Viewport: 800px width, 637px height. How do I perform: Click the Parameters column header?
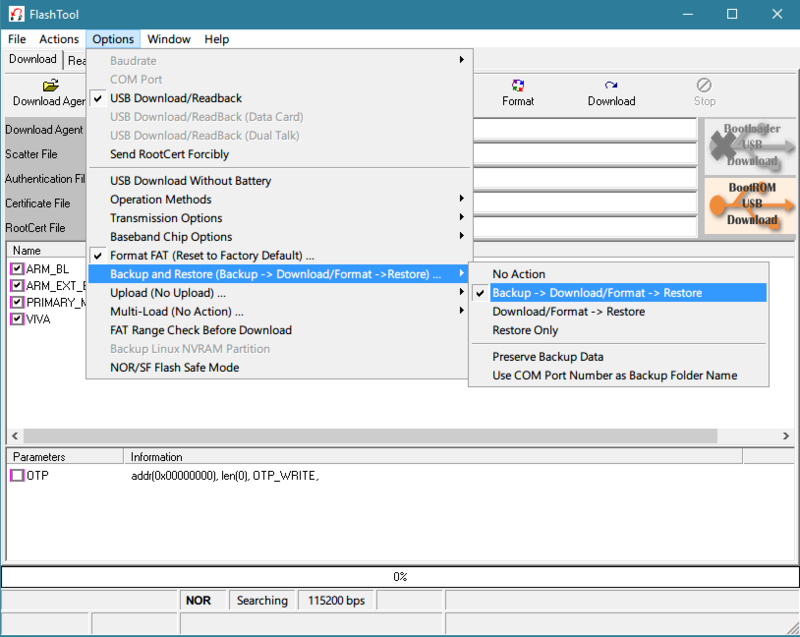tap(65, 456)
